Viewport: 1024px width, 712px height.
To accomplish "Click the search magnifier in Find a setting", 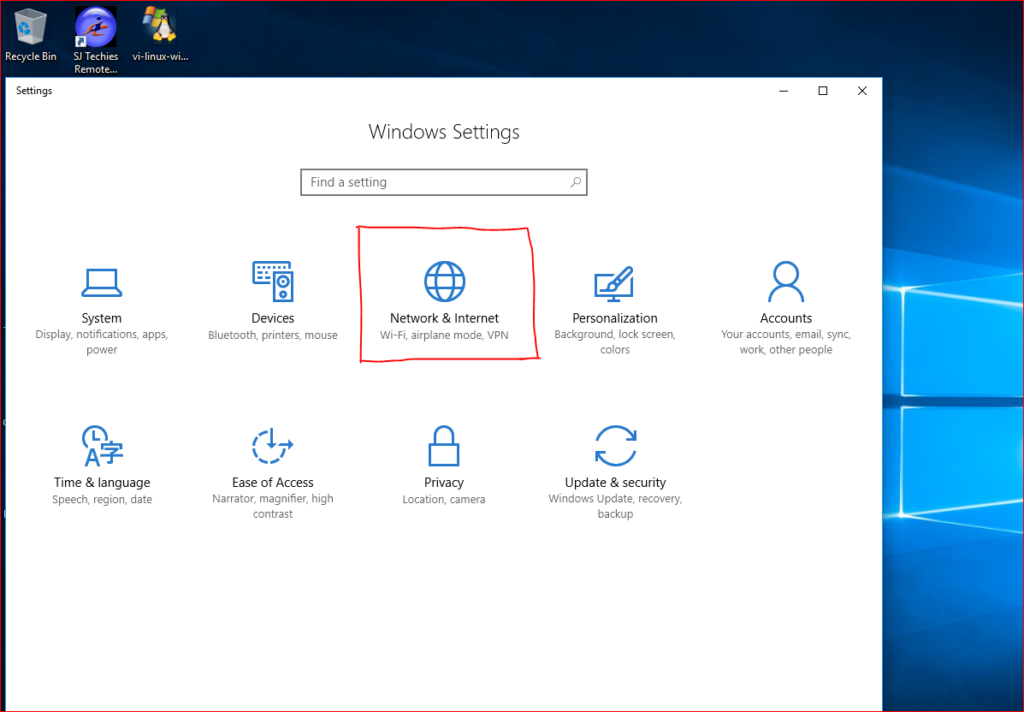I will tap(575, 182).
